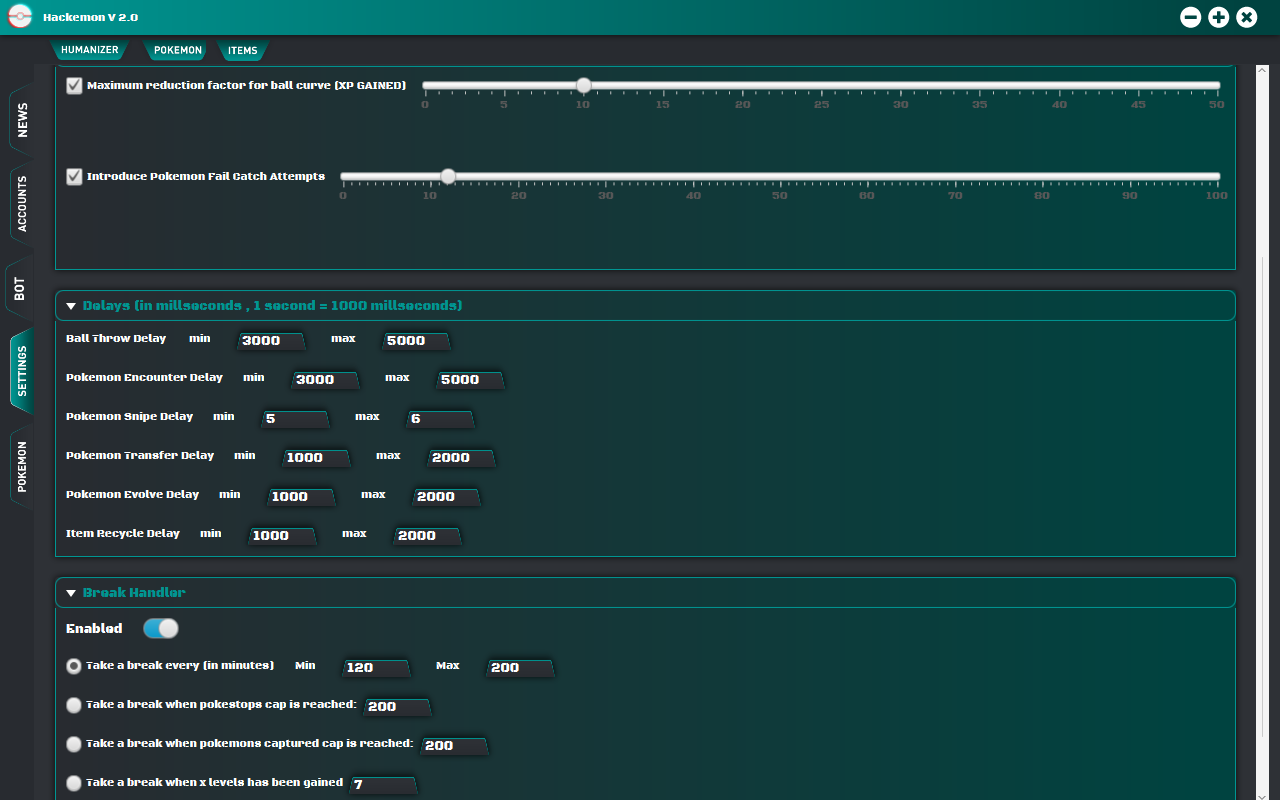Open the Humanizer tab

tap(90, 50)
